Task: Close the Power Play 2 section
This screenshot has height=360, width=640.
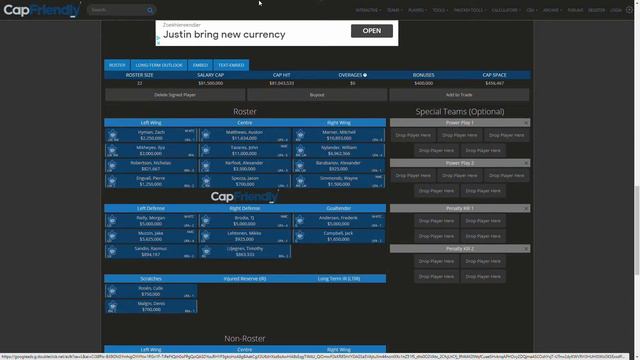Action: (526, 163)
